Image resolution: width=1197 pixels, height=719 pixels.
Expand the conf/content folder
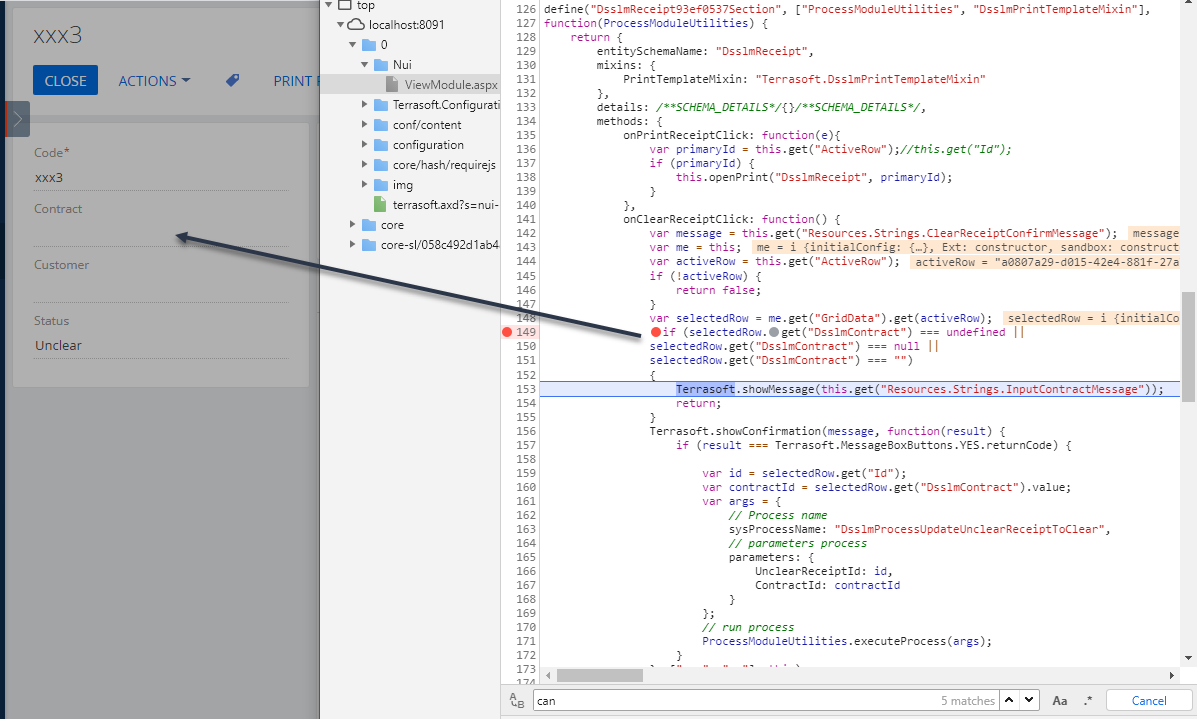click(365, 124)
